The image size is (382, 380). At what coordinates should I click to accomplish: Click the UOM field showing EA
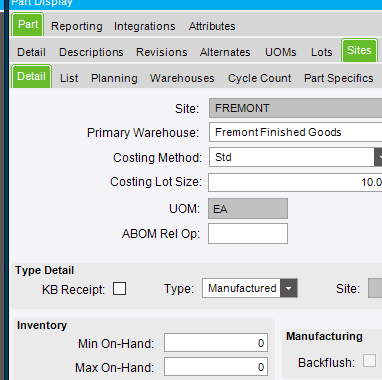click(248, 209)
